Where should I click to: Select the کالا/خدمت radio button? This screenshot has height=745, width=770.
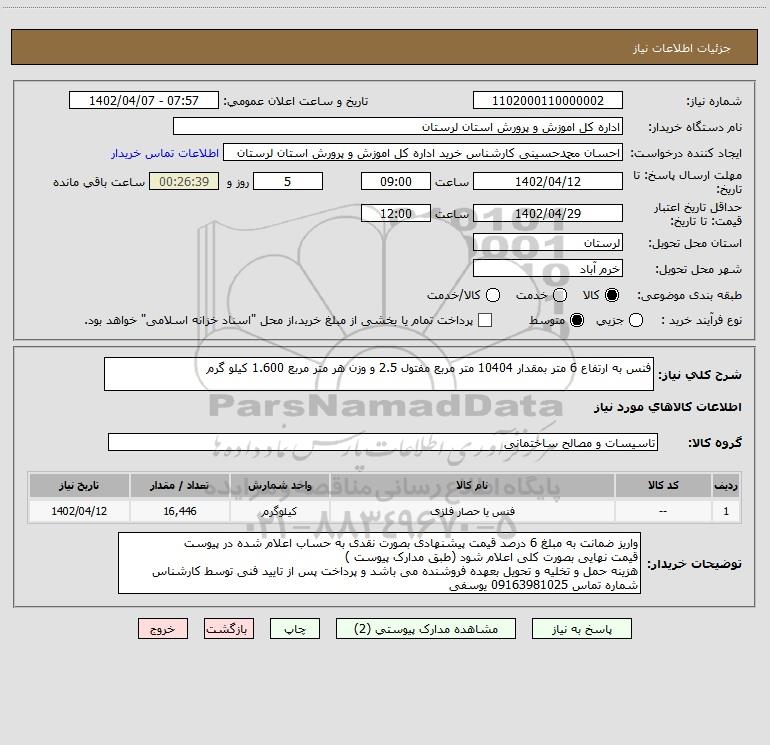tap(493, 295)
